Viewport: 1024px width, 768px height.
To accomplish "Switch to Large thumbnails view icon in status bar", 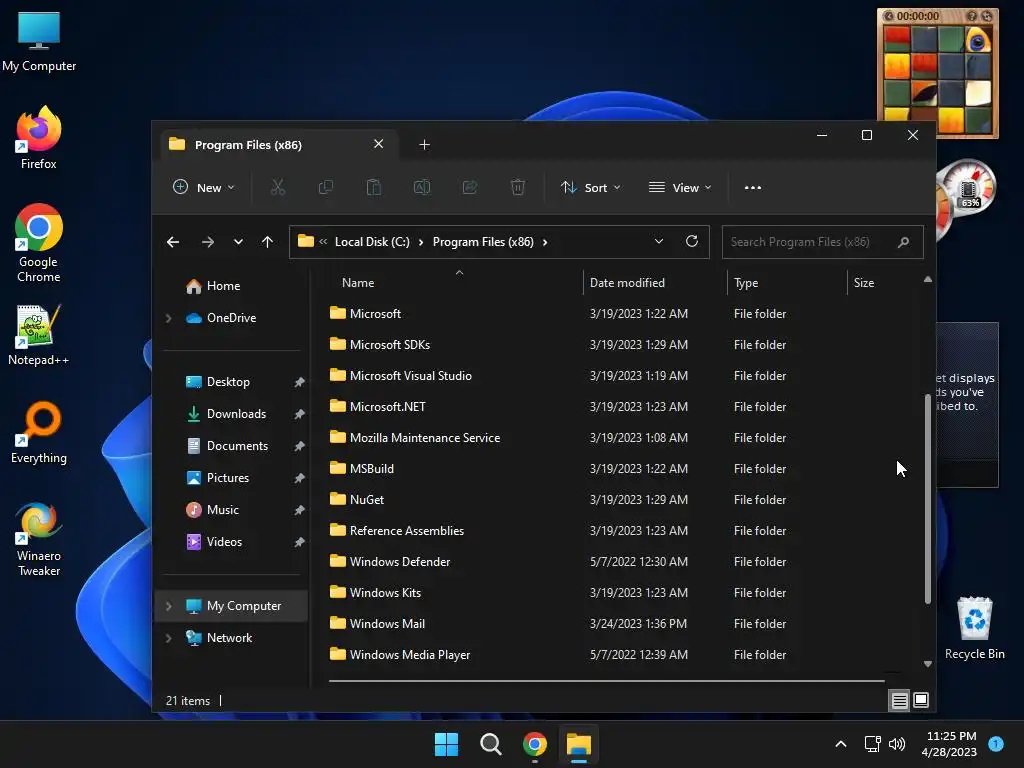I will tap(921, 700).
